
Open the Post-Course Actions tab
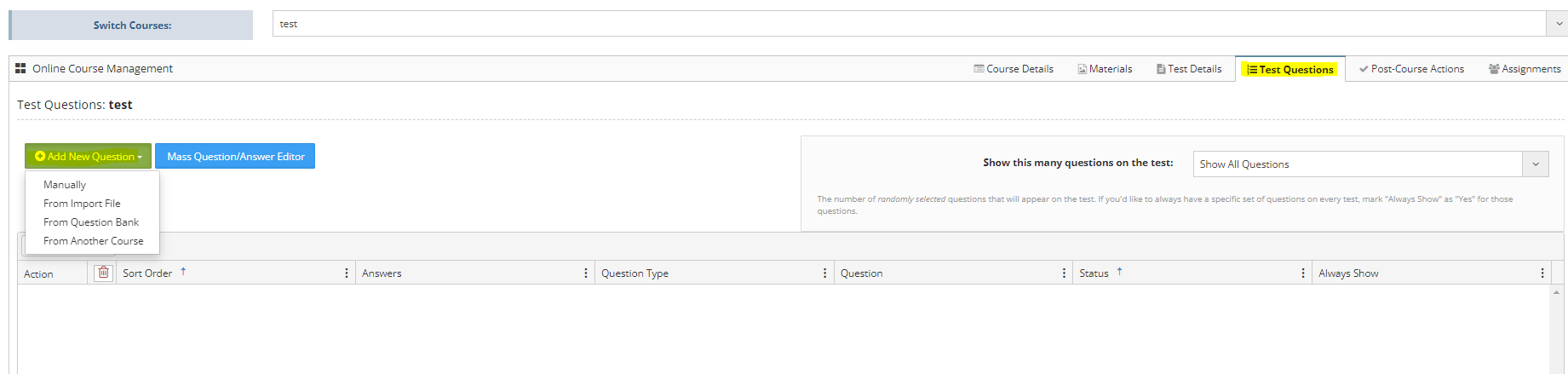[x=1411, y=69]
